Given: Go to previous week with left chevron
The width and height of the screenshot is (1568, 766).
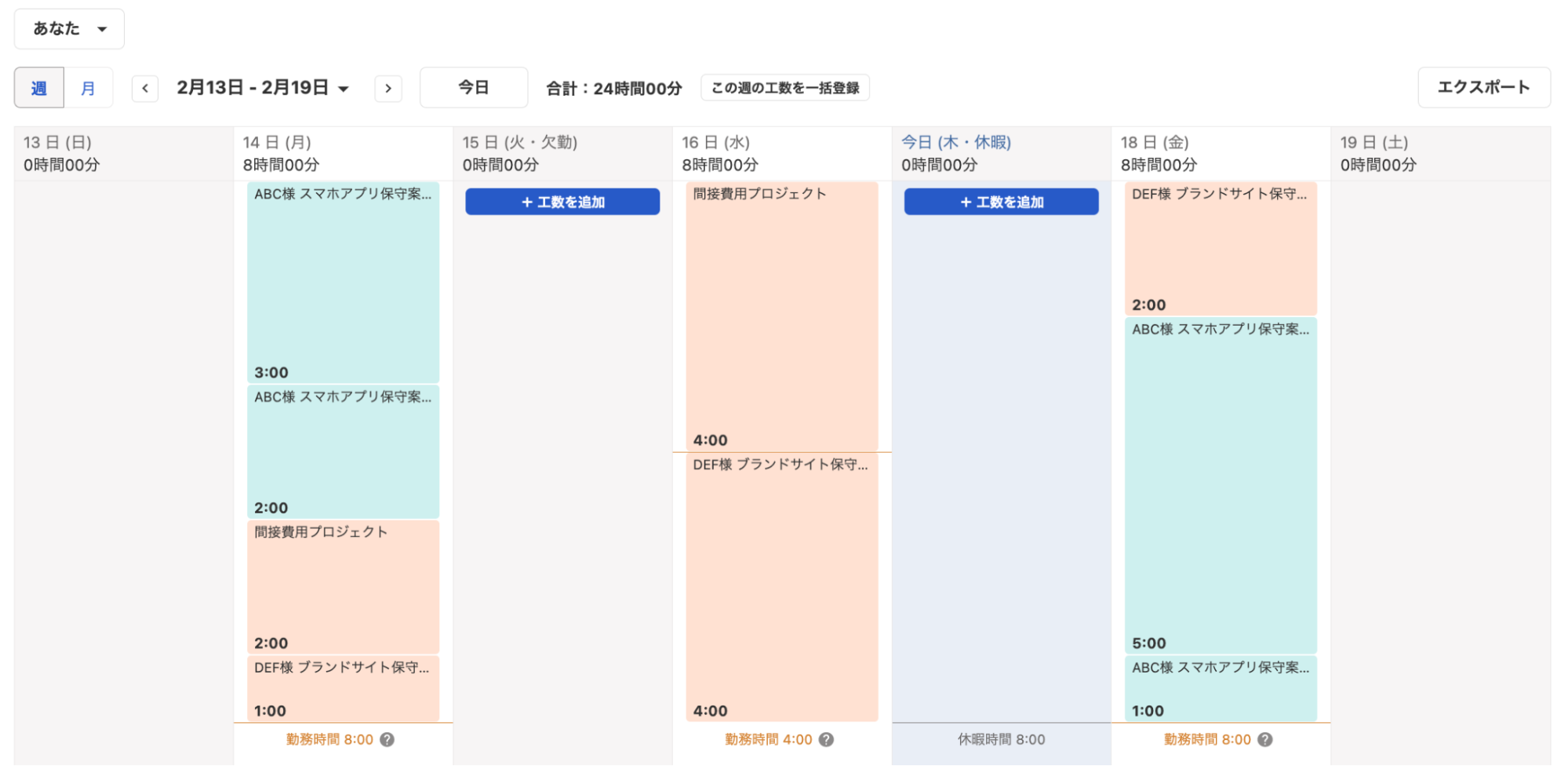Looking at the screenshot, I should (145, 89).
